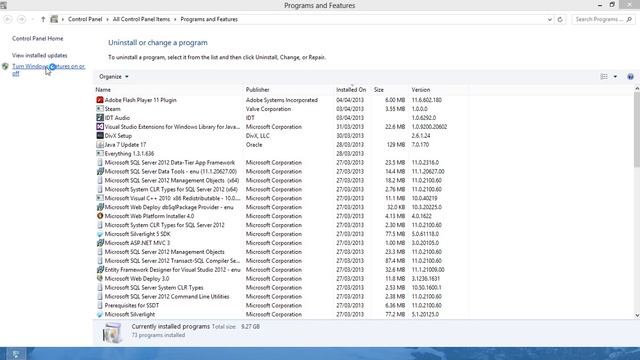Click the Microsoft Web Platform Installer 4.0 icon
640x360 pixels.
(x=100, y=216)
